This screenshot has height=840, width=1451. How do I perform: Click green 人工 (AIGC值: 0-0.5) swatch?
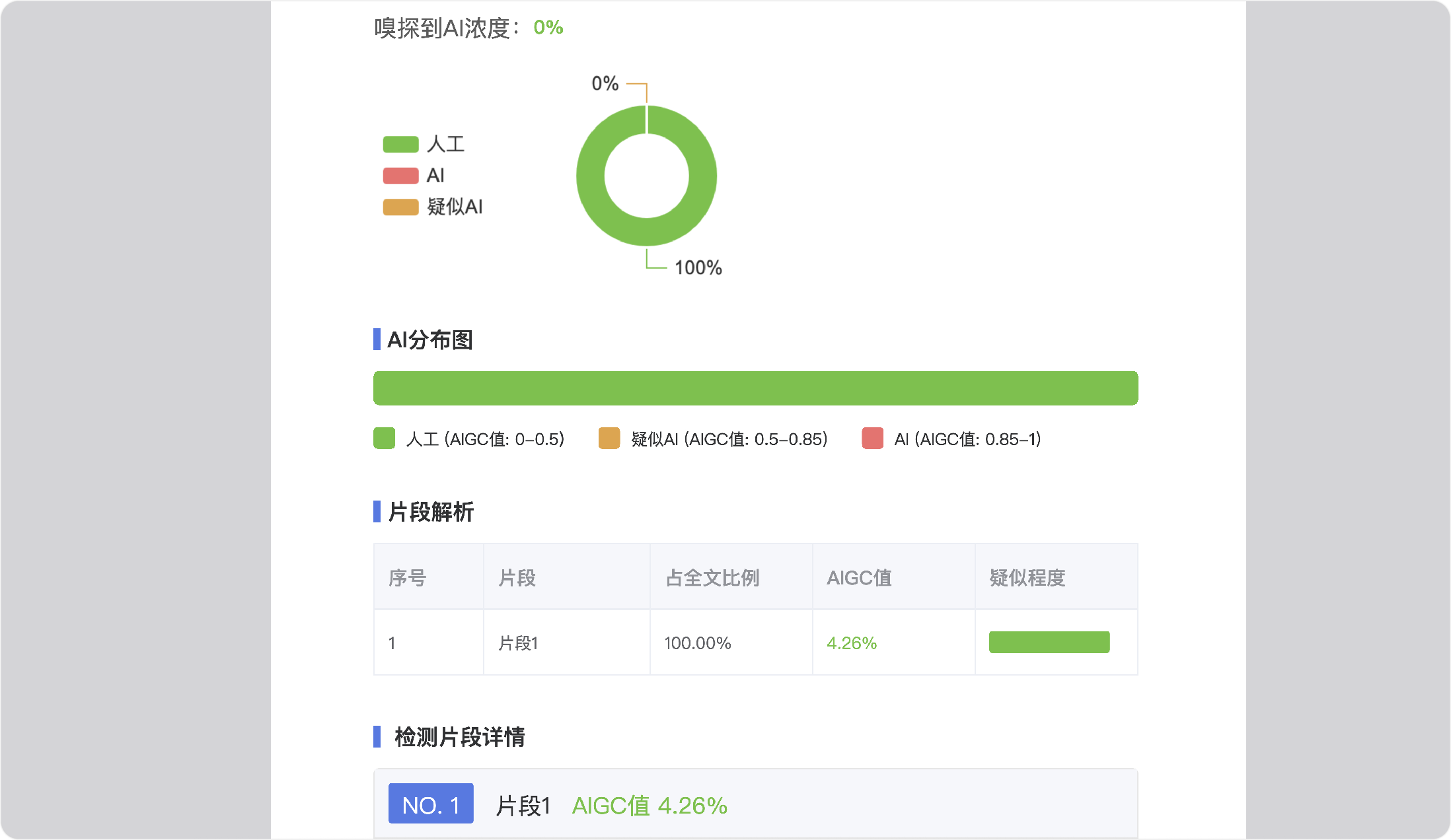click(x=384, y=438)
